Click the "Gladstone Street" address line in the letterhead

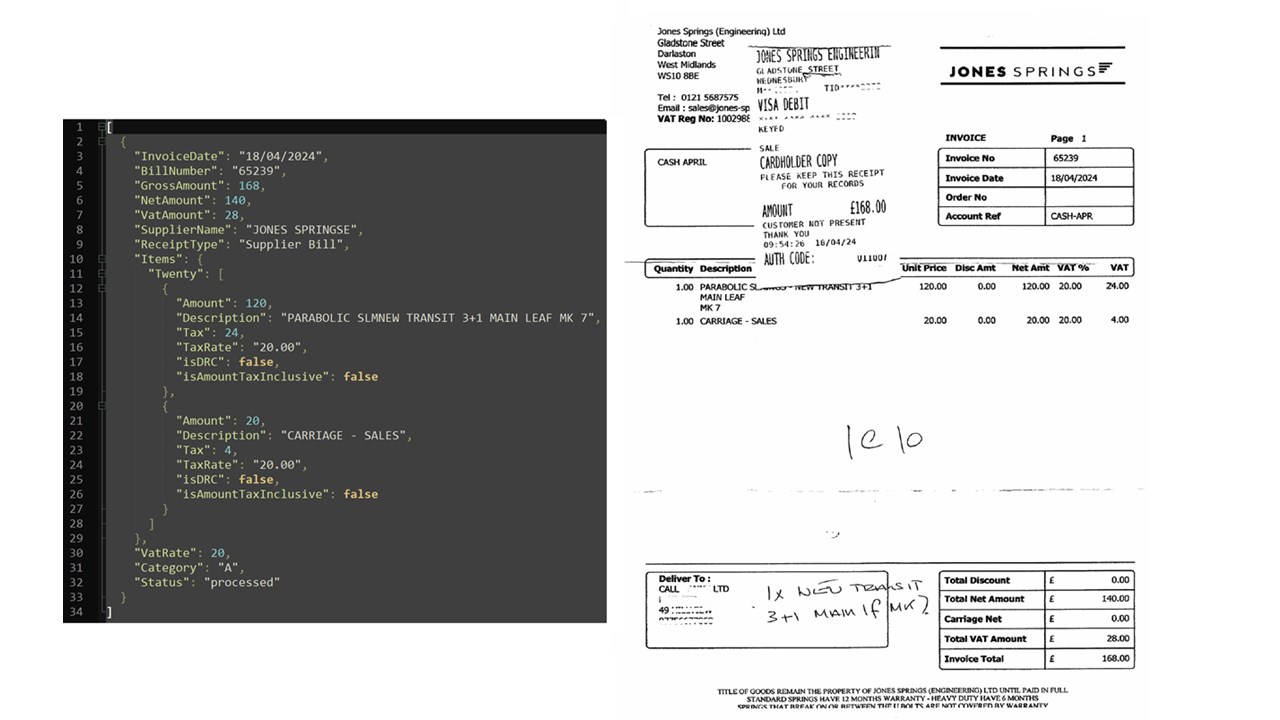tap(691, 43)
